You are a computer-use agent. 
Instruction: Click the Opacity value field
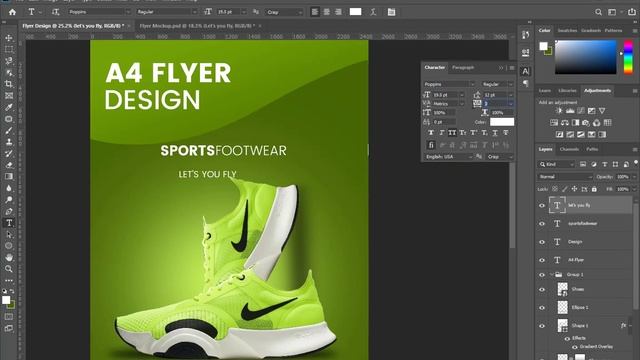click(622, 177)
